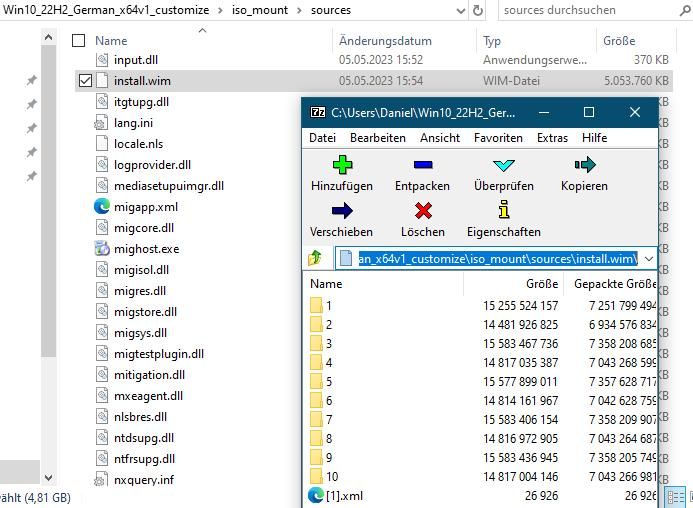This screenshot has width=693, height=508.
Task: Click the Verschieben blue arrow icon
Action: tap(342, 211)
